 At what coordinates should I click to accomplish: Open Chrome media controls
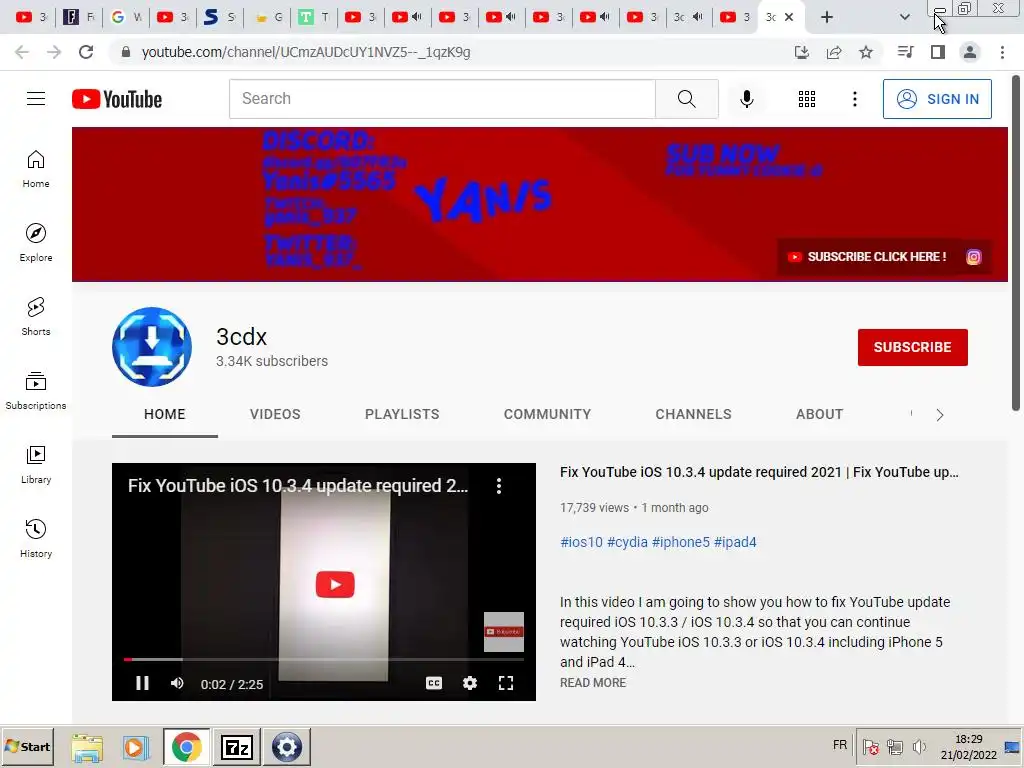tap(905, 52)
